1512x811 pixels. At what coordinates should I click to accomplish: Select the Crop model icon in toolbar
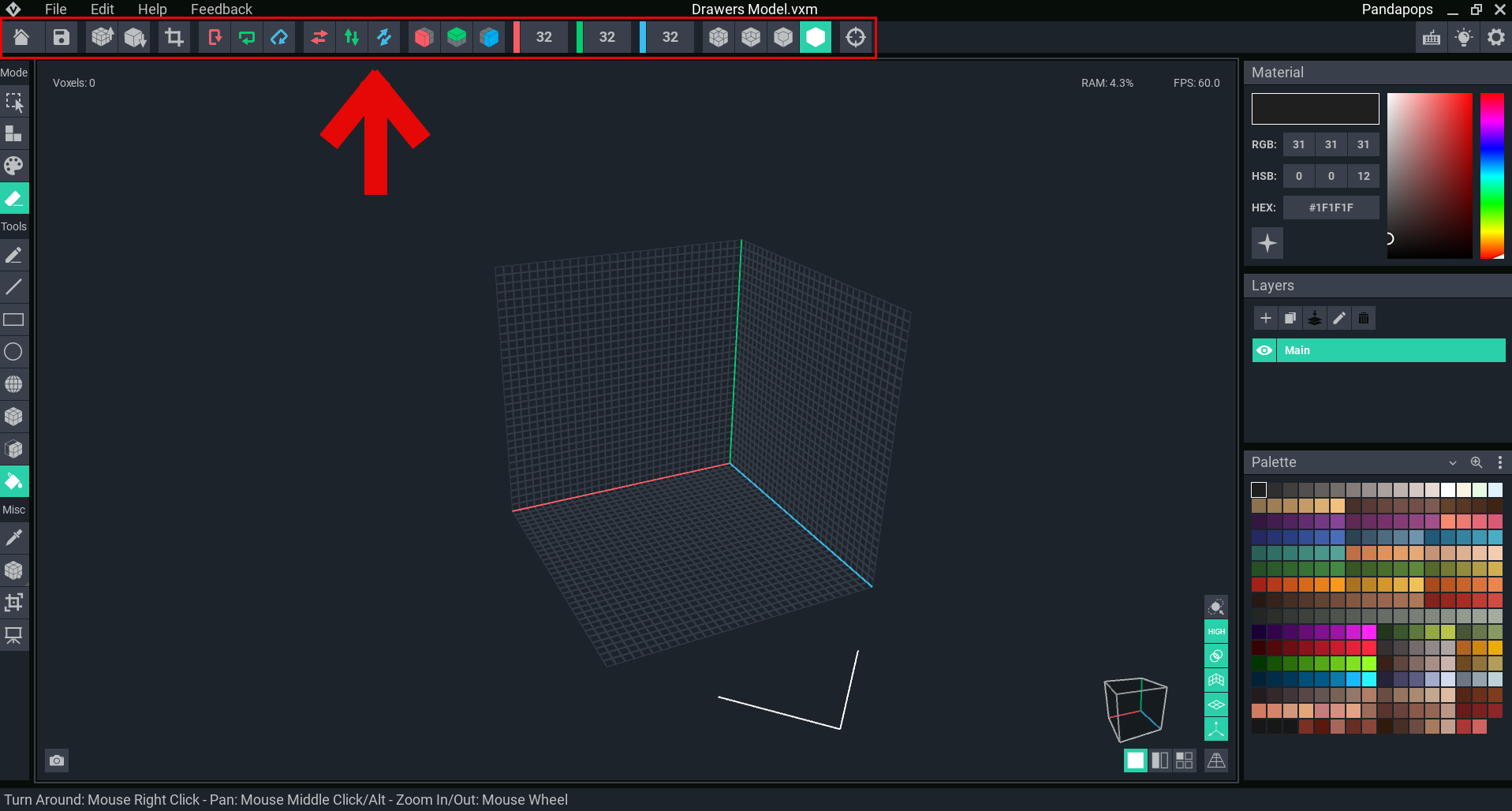pos(174,37)
